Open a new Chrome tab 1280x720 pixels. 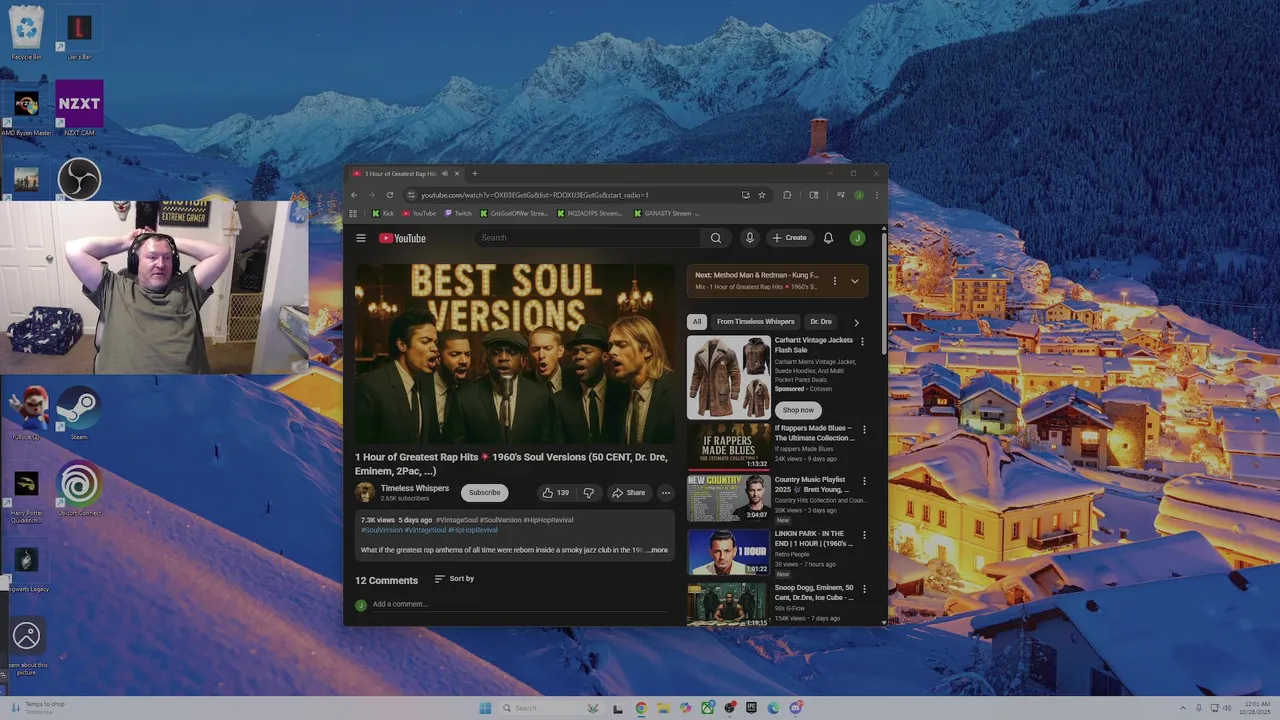(x=475, y=174)
